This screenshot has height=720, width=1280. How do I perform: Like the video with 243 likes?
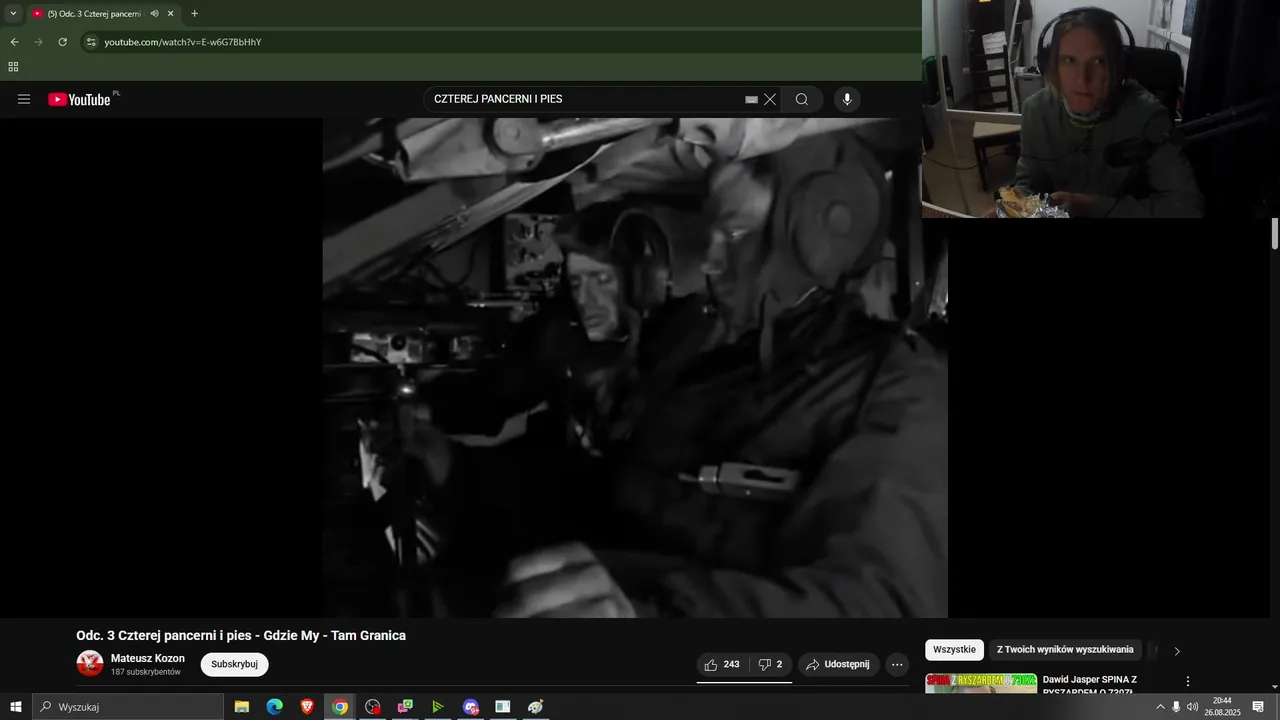click(722, 664)
